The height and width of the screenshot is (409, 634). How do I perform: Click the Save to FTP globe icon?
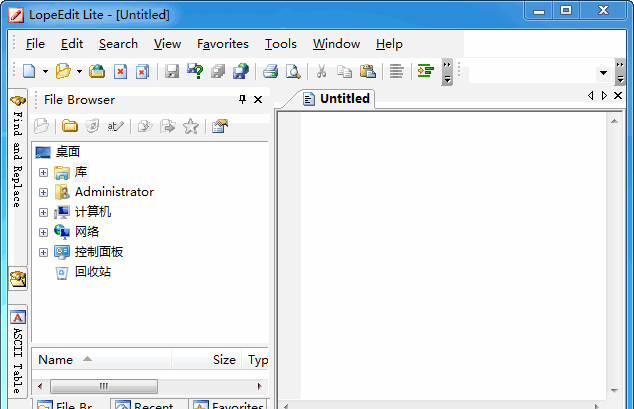point(241,72)
